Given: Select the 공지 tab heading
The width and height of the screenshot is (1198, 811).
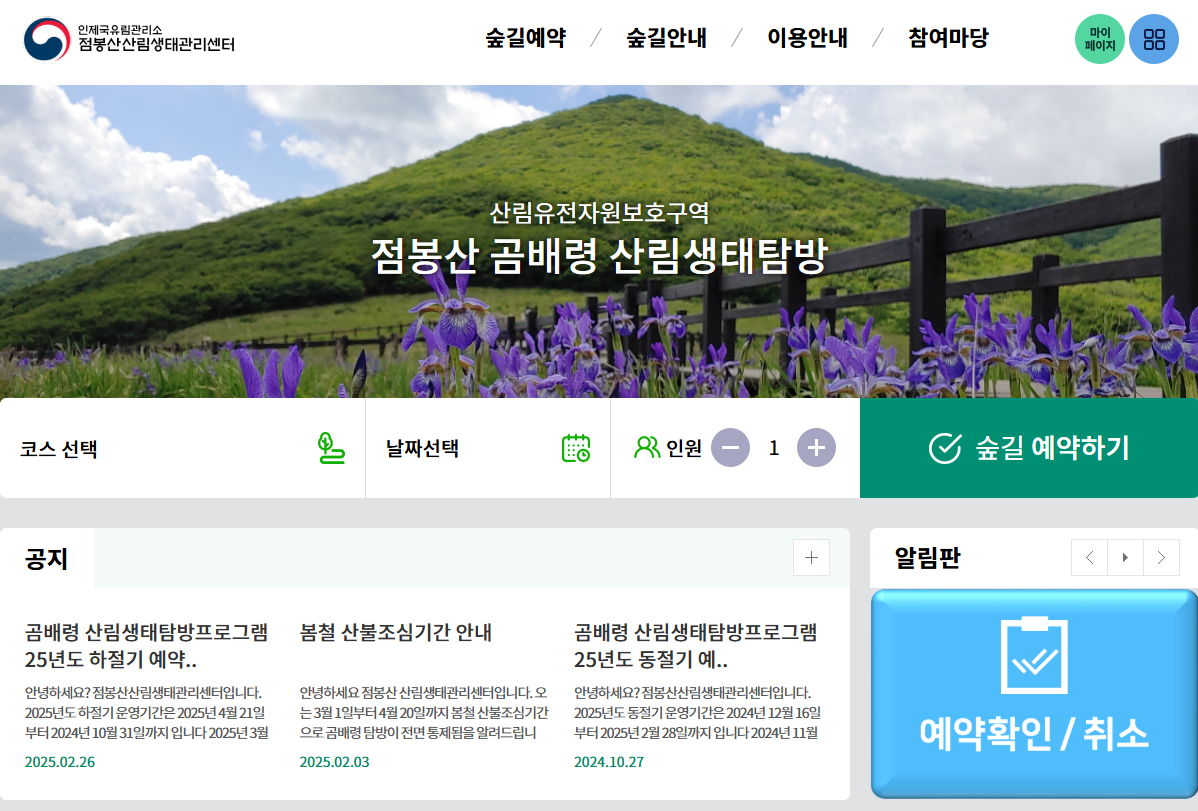Looking at the screenshot, I should (x=47, y=559).
